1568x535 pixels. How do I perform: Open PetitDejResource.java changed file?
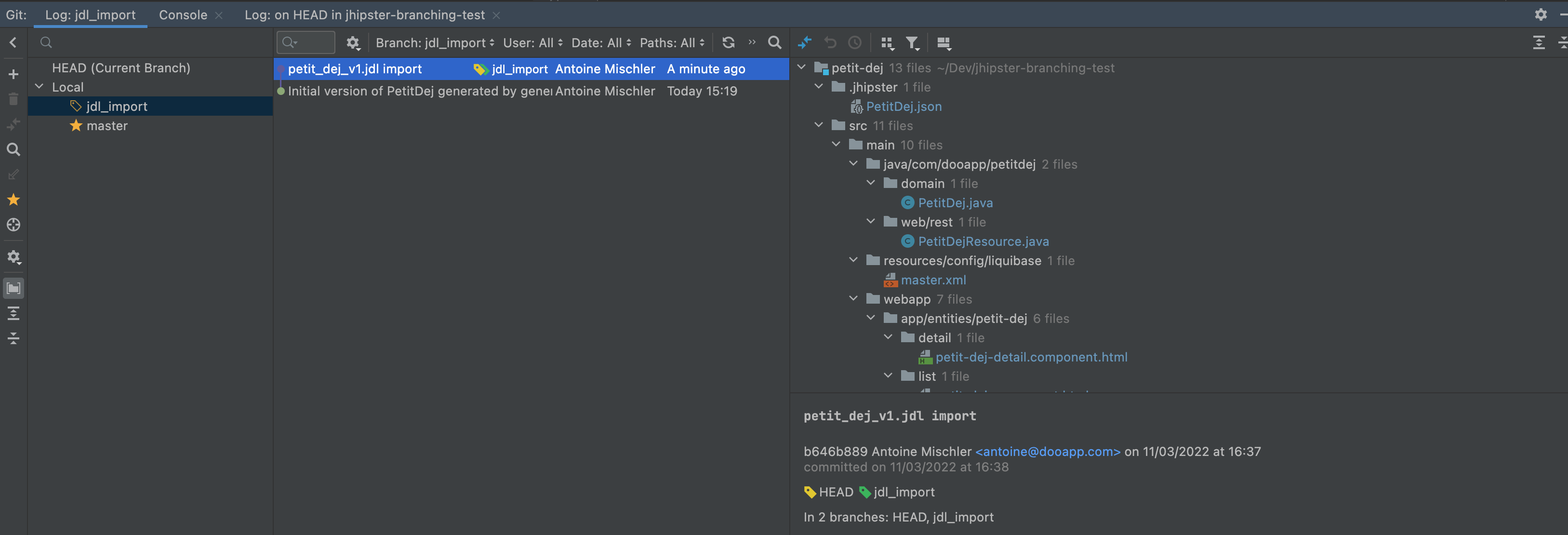pos(983,241)
